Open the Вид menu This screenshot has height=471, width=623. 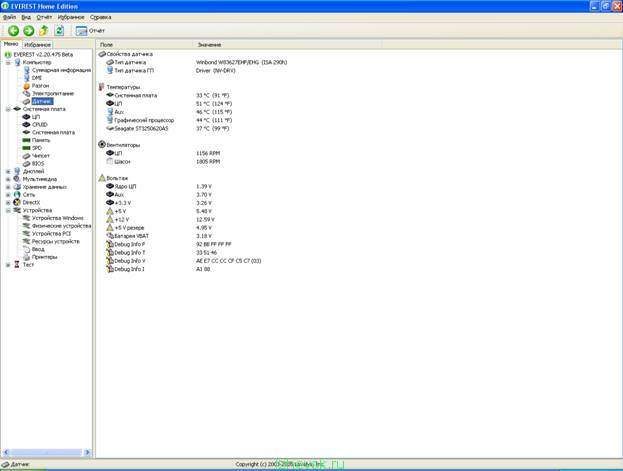(26, 17)
